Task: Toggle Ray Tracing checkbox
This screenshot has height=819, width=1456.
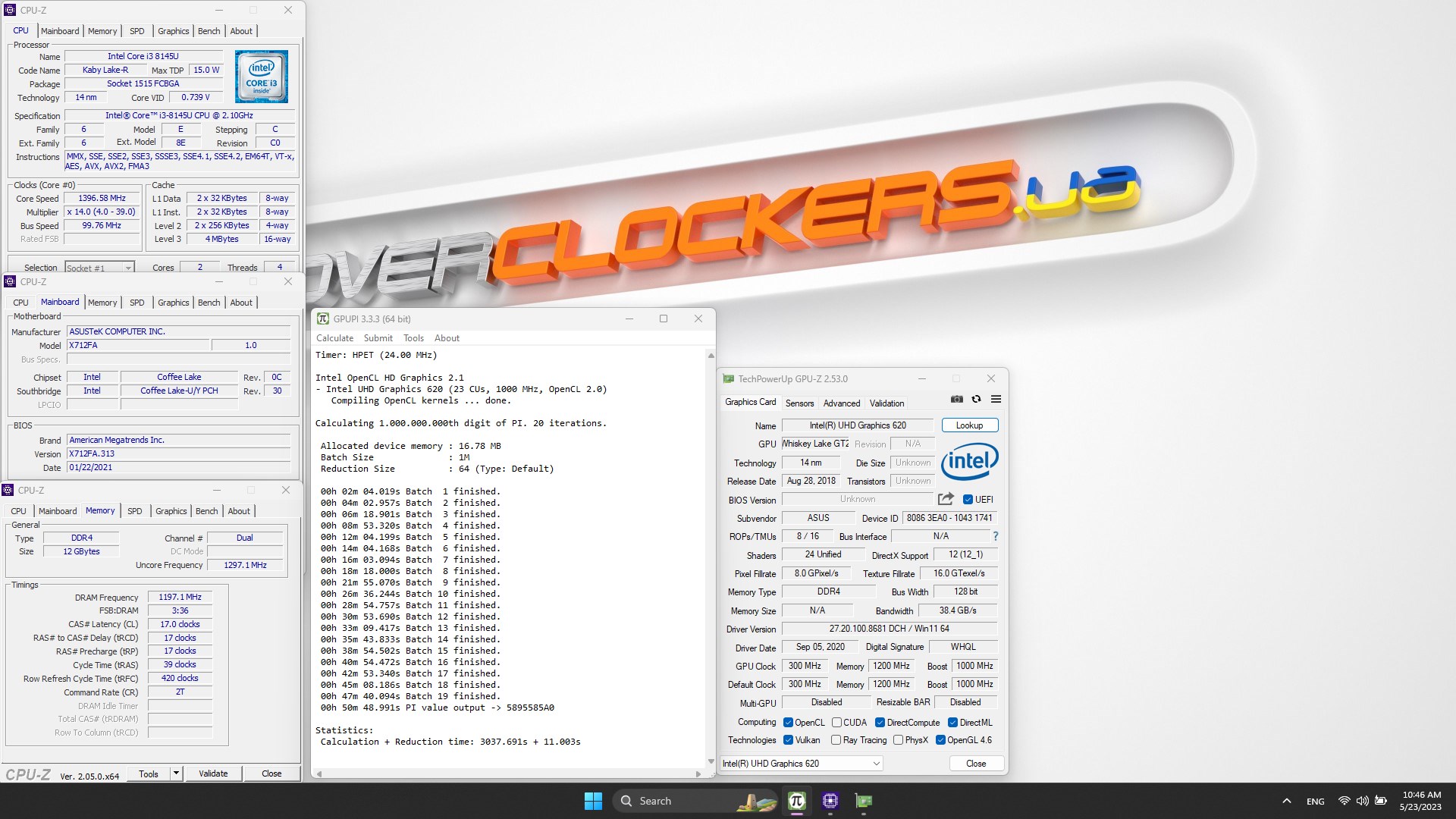Action: (x=836, y=740)
